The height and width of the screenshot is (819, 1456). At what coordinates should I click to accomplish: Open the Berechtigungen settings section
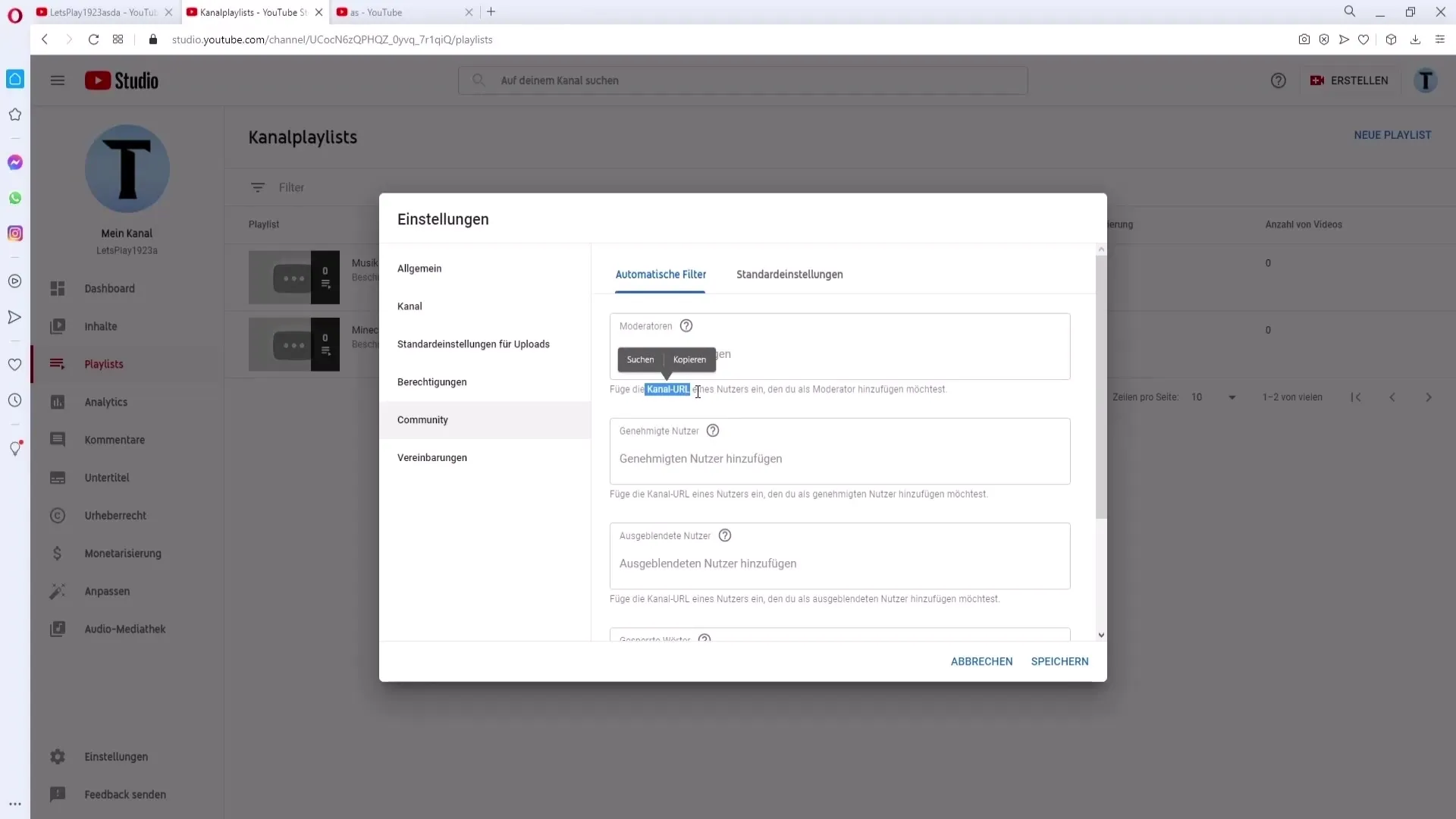click(x=485, y=382)
